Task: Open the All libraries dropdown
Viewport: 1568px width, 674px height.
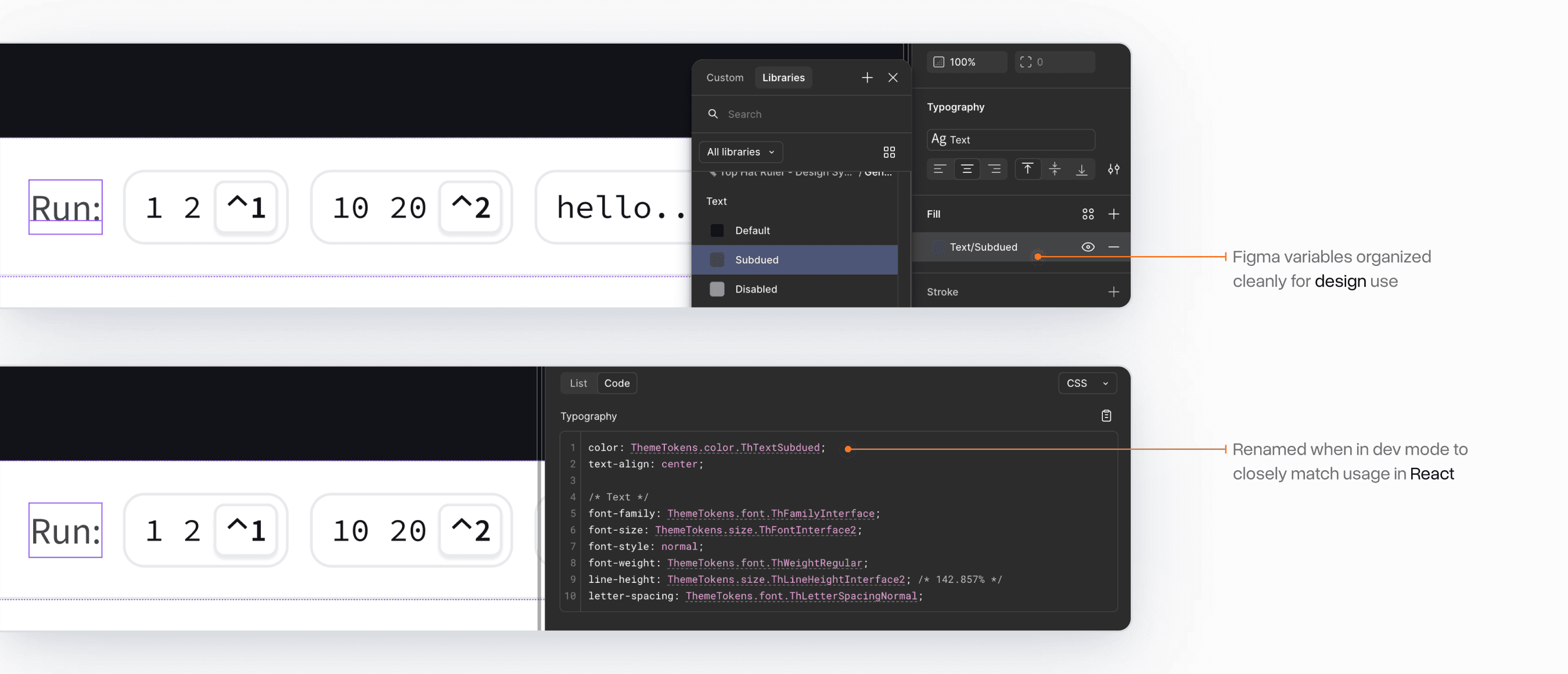Action: point(740,152)
